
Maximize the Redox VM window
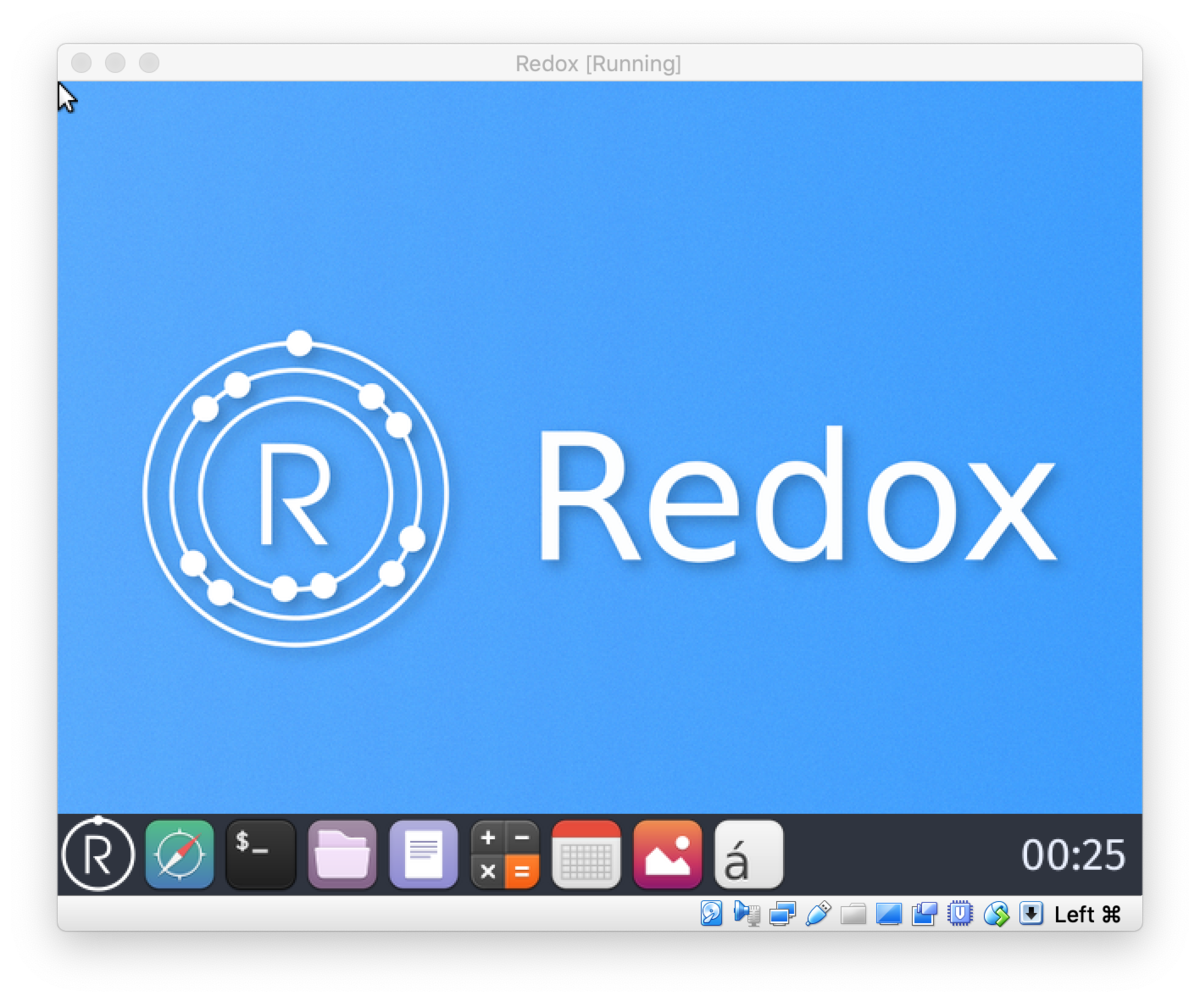point(149,63)
